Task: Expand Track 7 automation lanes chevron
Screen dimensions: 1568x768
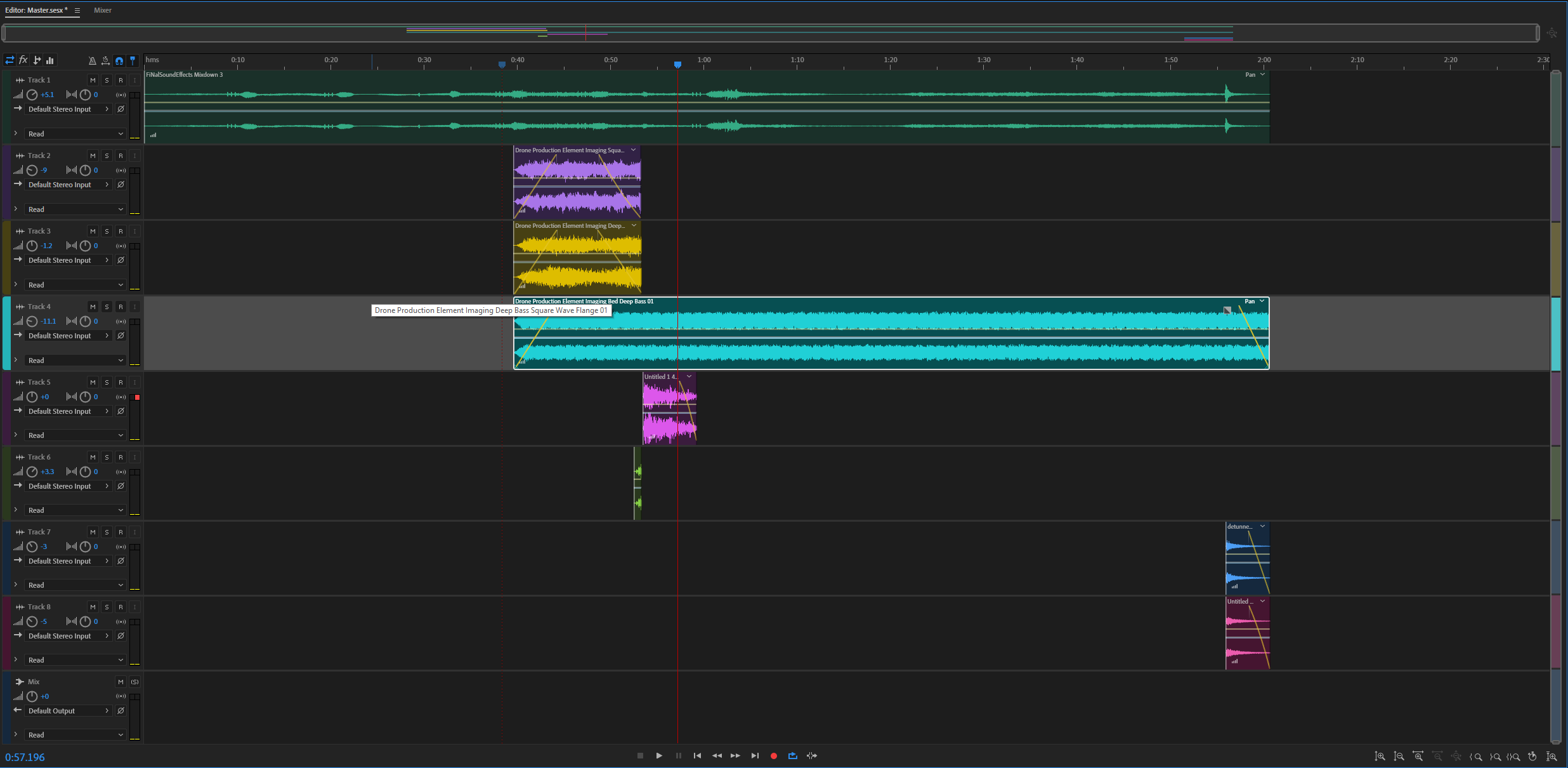Action: [x=16, y=585]
